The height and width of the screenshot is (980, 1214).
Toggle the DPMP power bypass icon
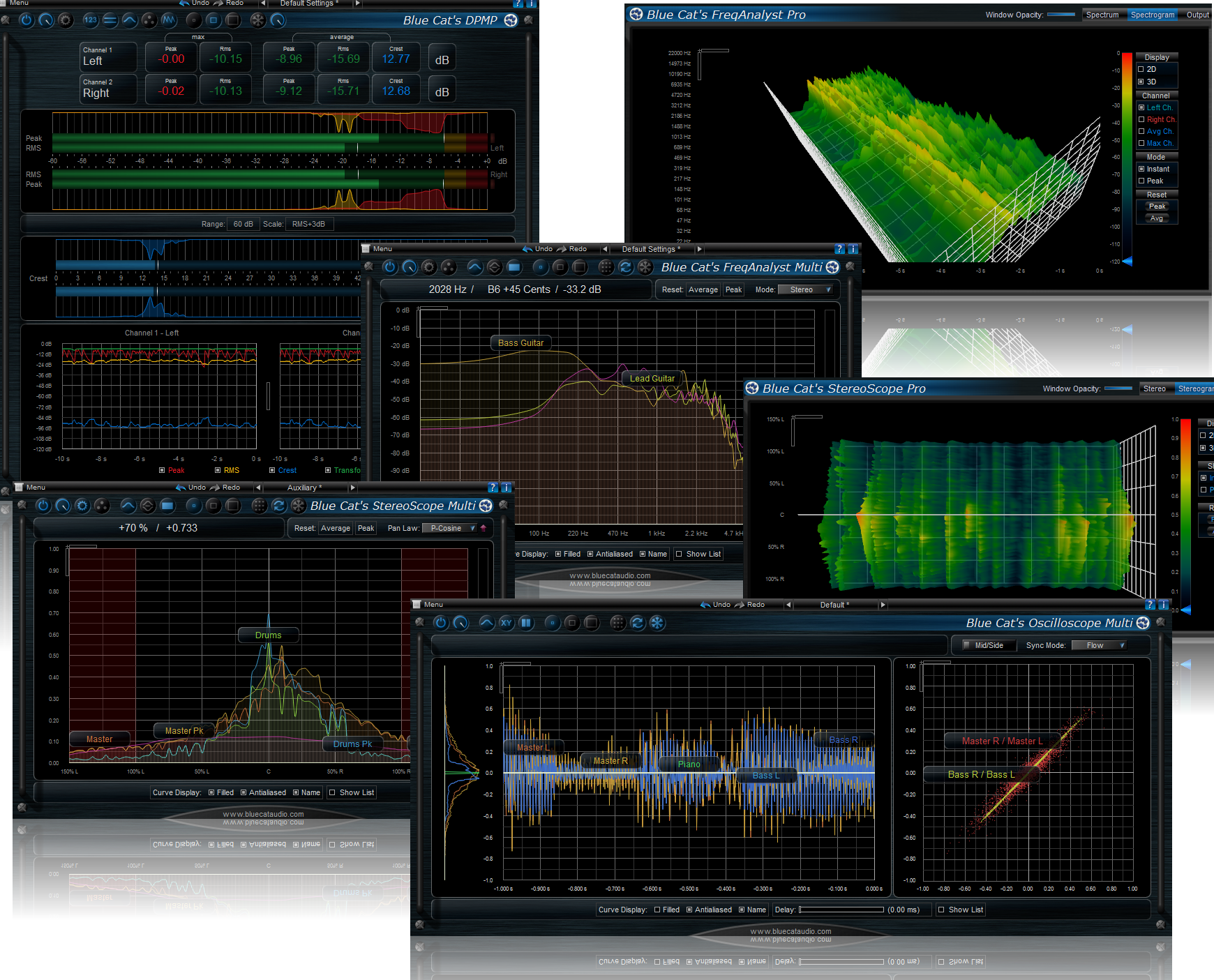coord(27,20)
